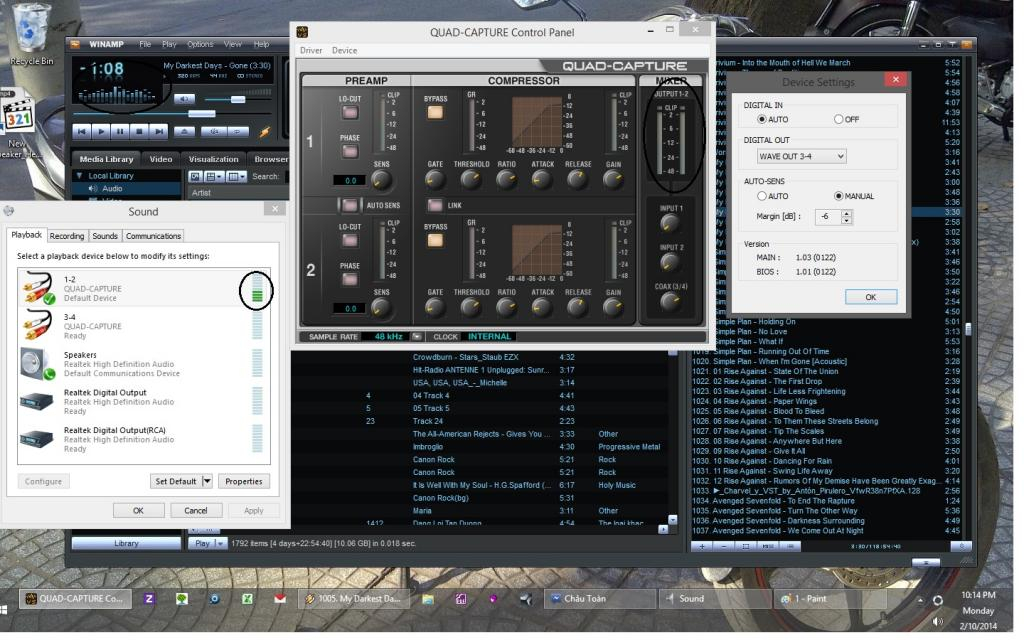Screen dimensions: 1024x640
Task: Switch to Sounds tab in Sound
Action: [x=104, y=236]
